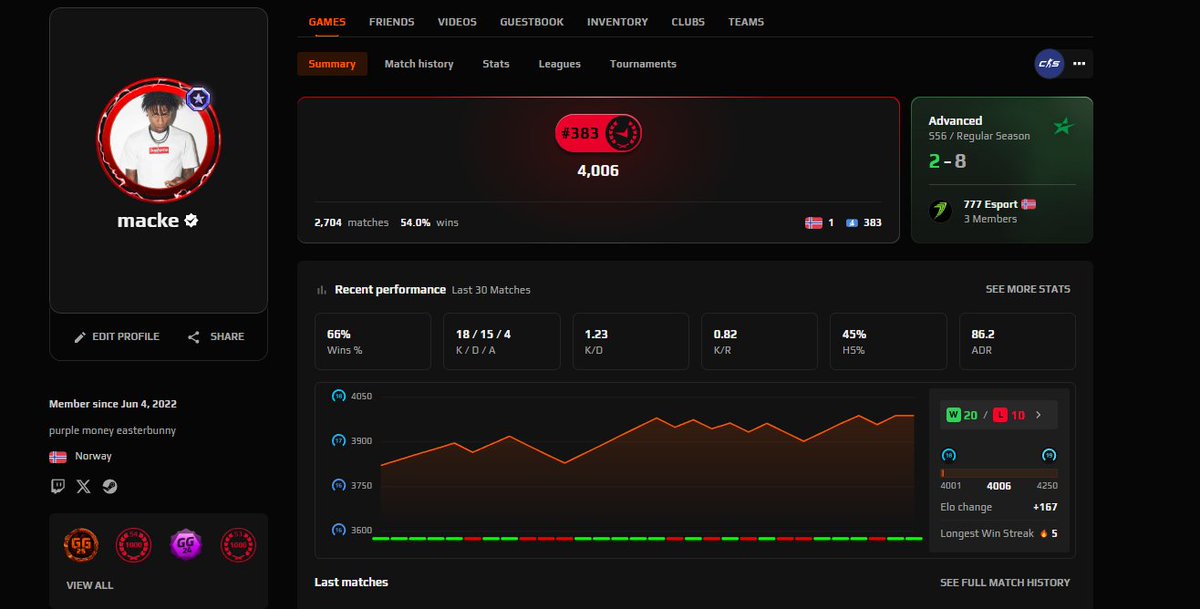Click the 66% Wins % stat card

pyautogui.click(x=373, y=342)
